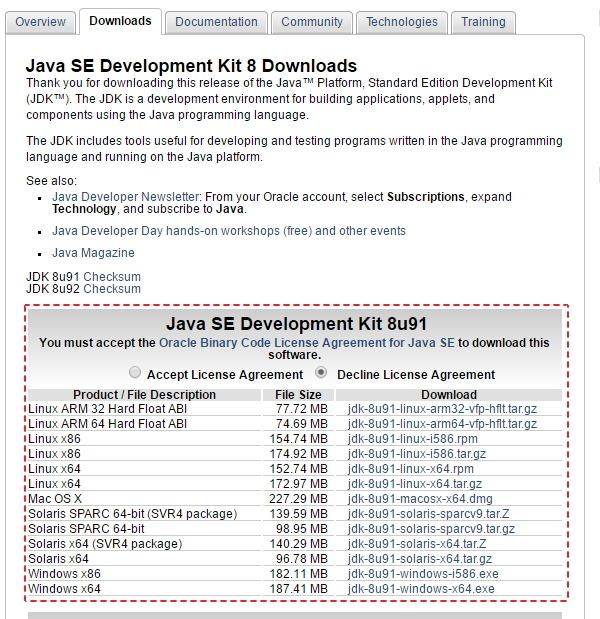Click the 154.74 MB file size
The height and width of the screenshot is (619, 600).
(x=298, y=439)
